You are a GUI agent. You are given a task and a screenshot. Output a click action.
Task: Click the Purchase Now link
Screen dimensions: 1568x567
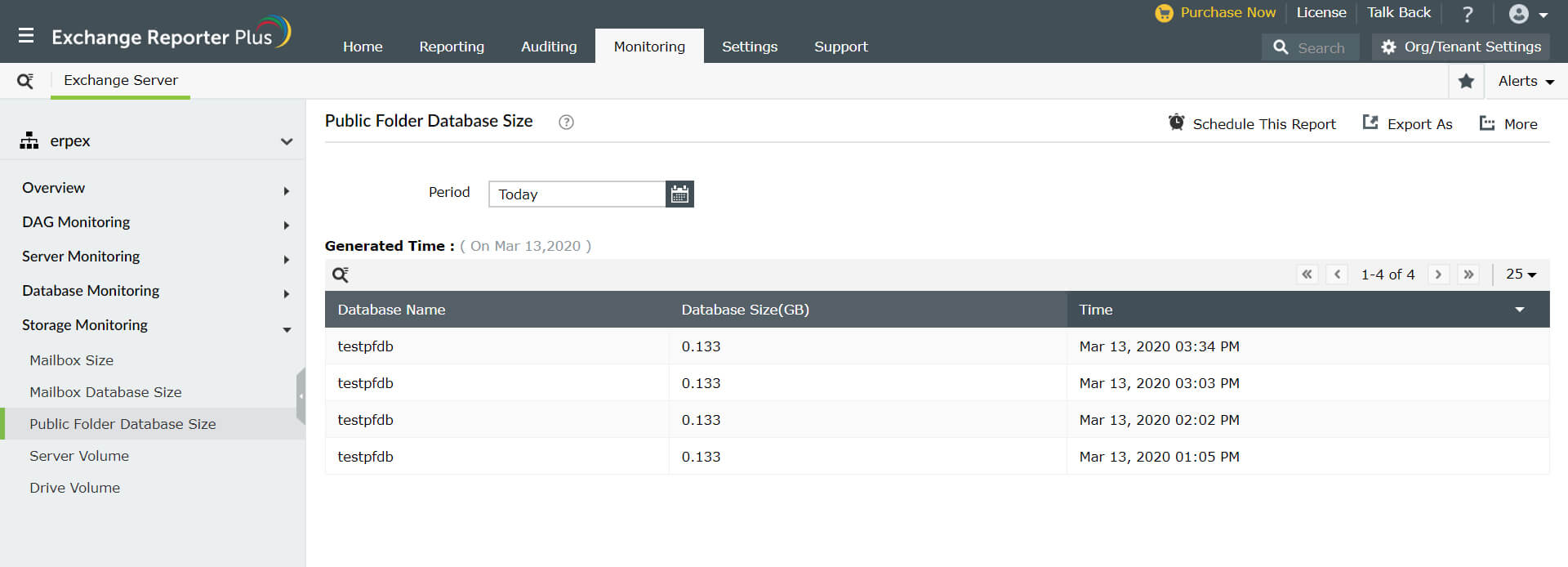(x=1227, y=12)
